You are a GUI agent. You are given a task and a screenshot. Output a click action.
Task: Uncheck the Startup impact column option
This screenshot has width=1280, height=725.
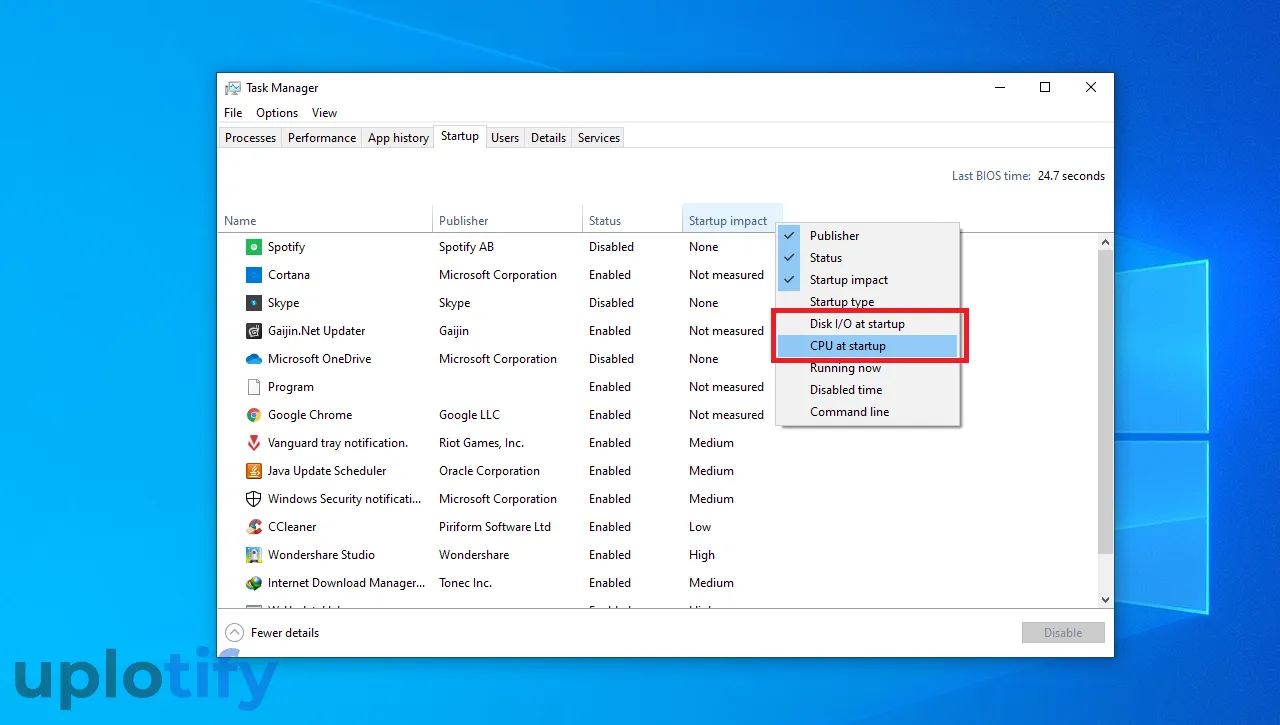coord(868,280)
